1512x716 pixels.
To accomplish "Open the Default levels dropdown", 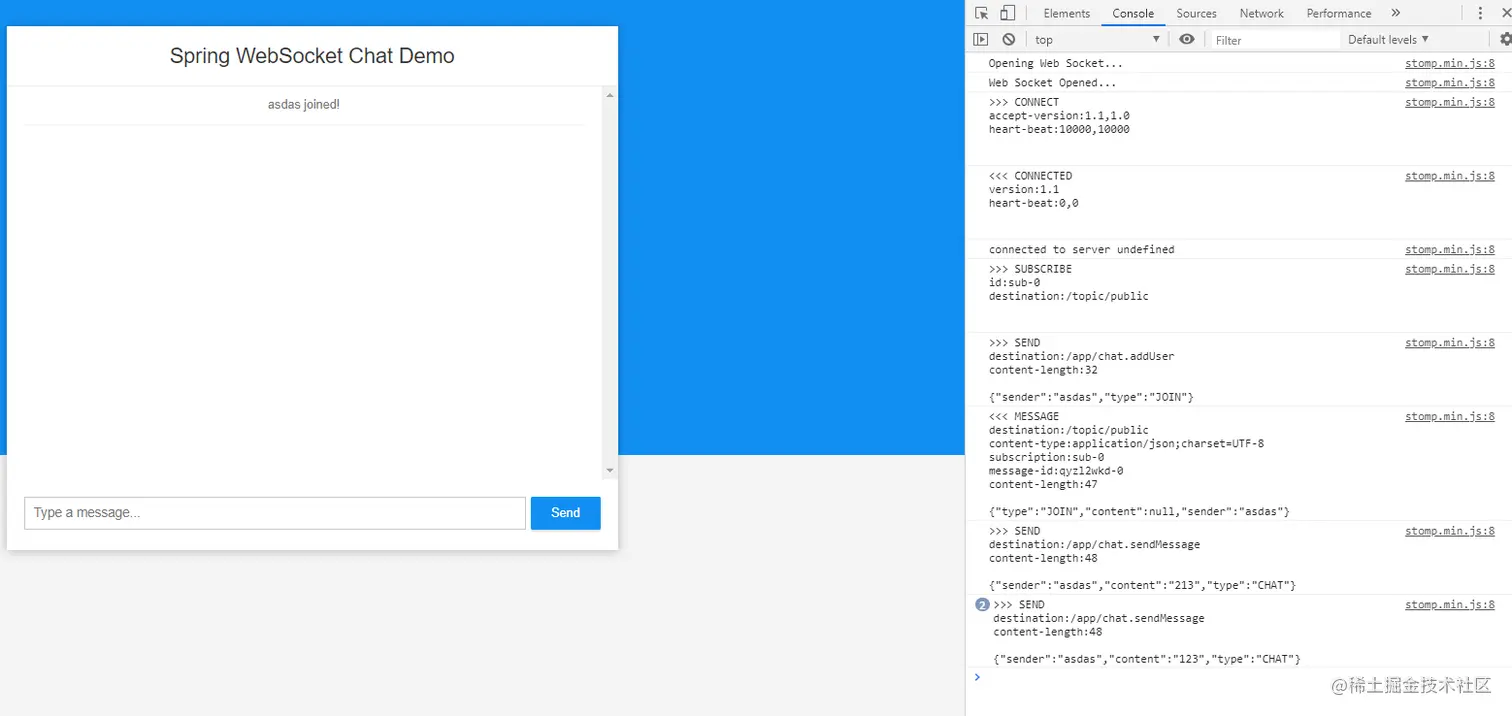I will click(1388, 39).
